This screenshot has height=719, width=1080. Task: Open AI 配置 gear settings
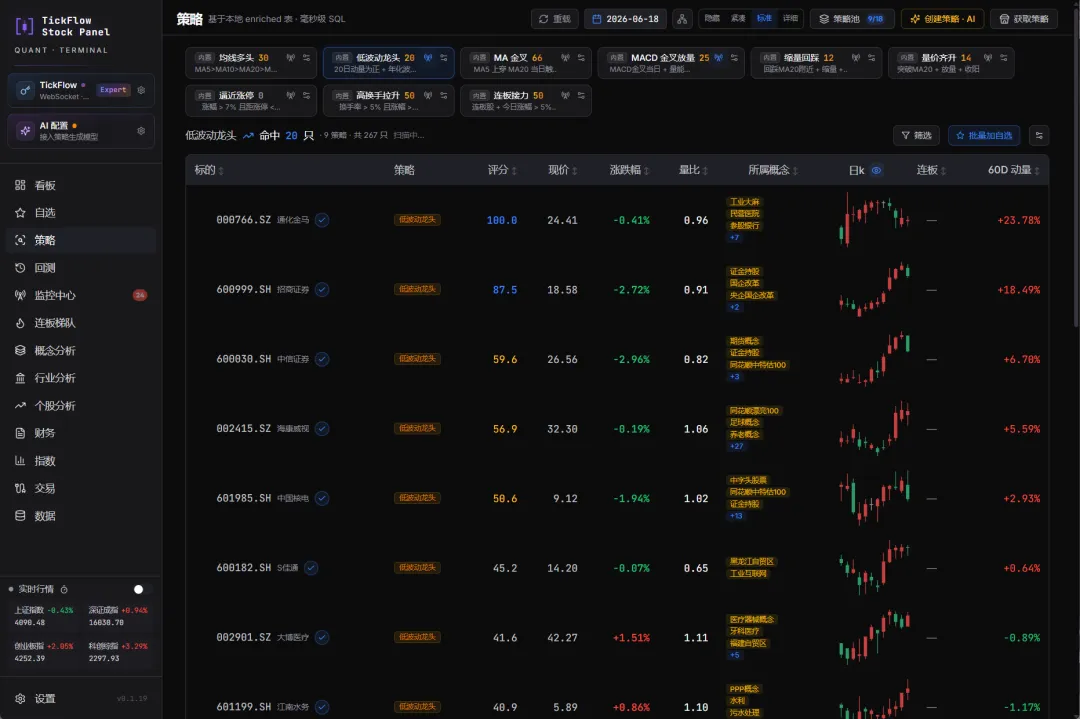click(141, 131)
